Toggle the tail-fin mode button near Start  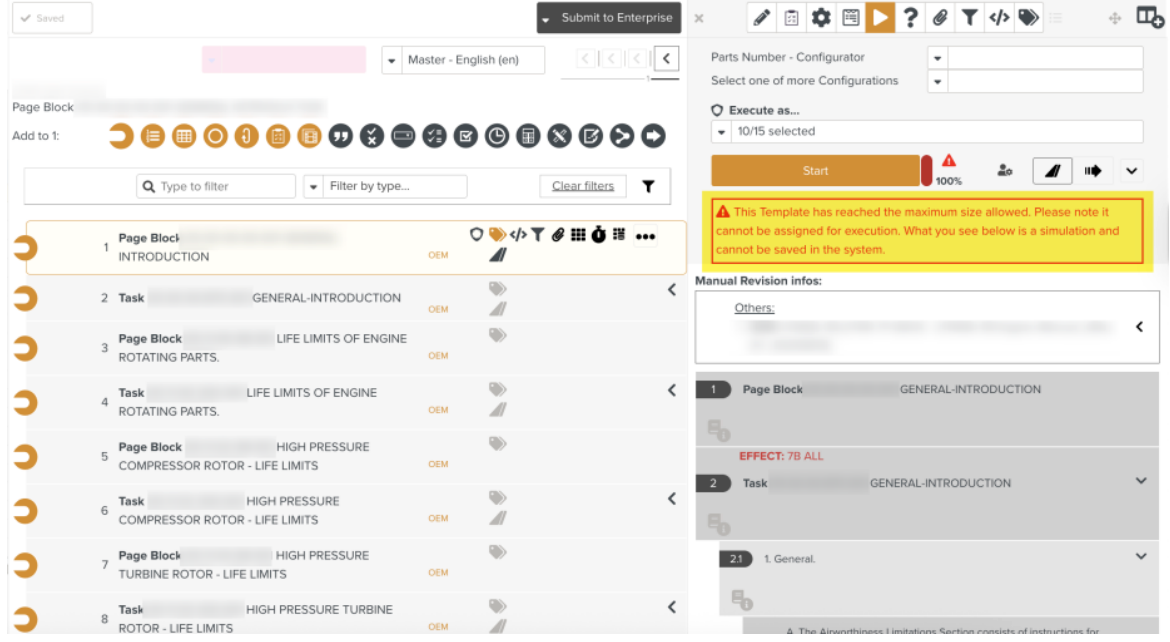click(1052, 171)
